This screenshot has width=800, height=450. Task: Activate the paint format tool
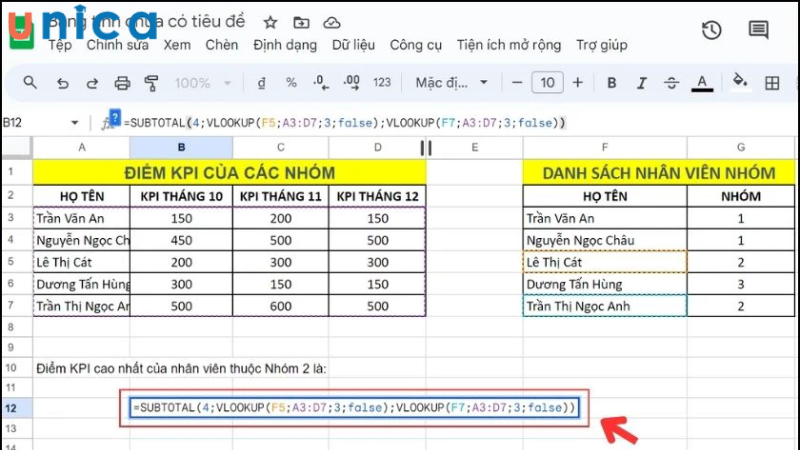click(x=152, y=83)
